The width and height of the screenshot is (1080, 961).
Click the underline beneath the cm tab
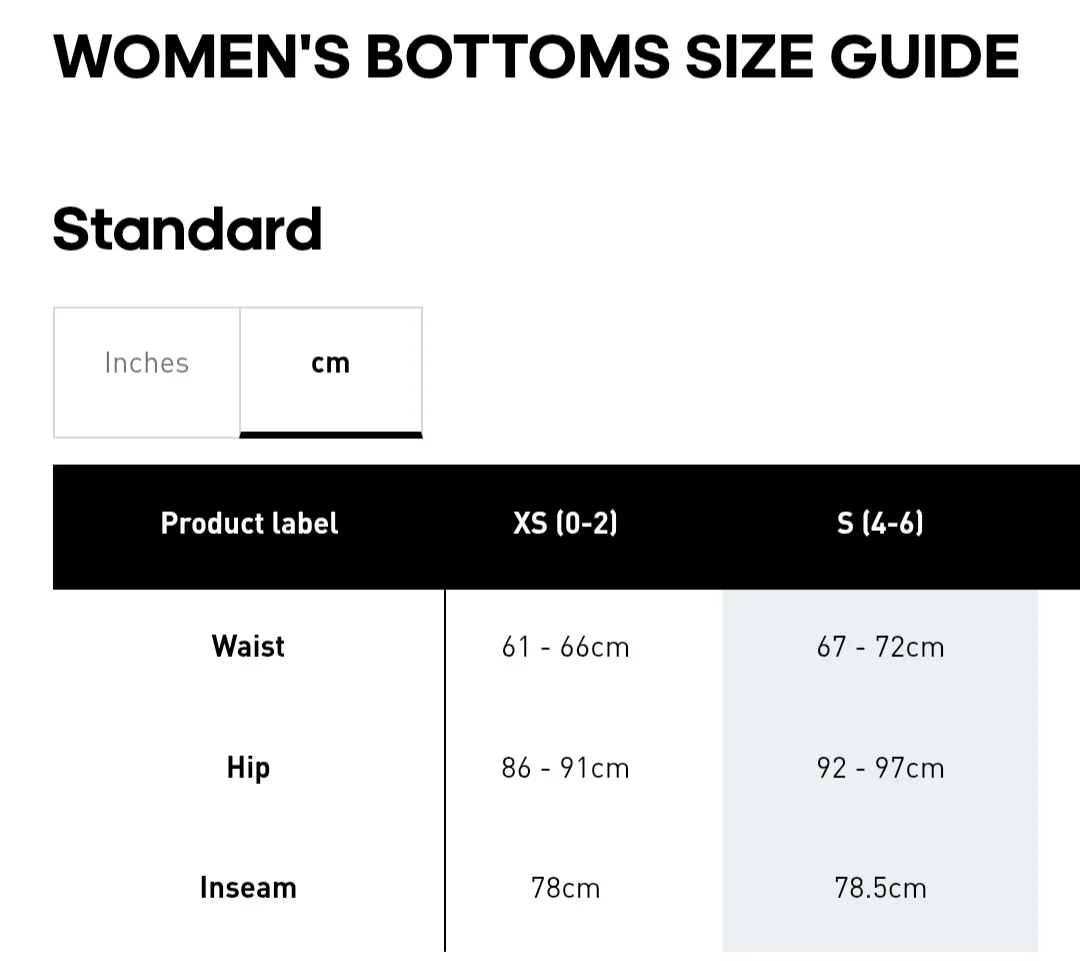point(330,435)
